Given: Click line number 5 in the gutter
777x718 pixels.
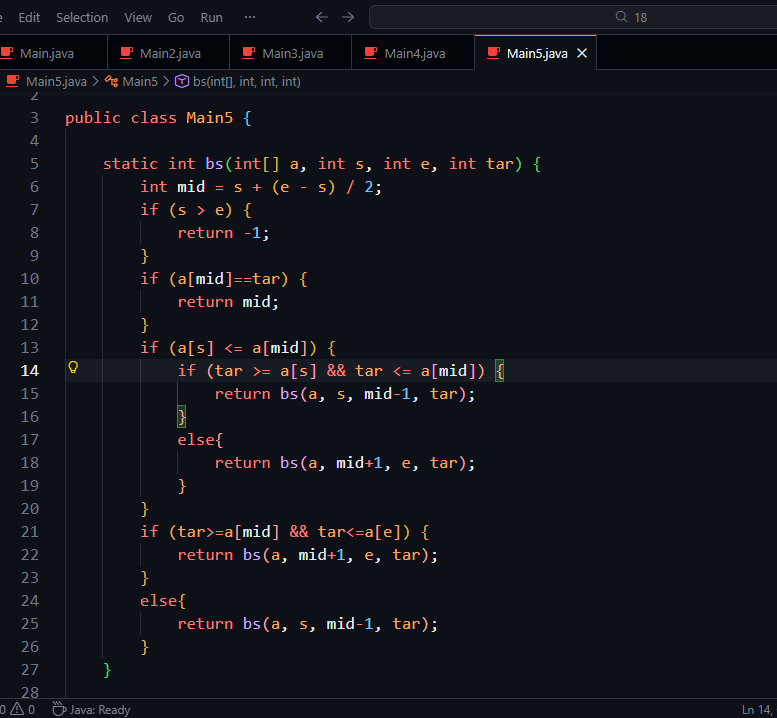Looking at the screenshot, I should point(34,164).
